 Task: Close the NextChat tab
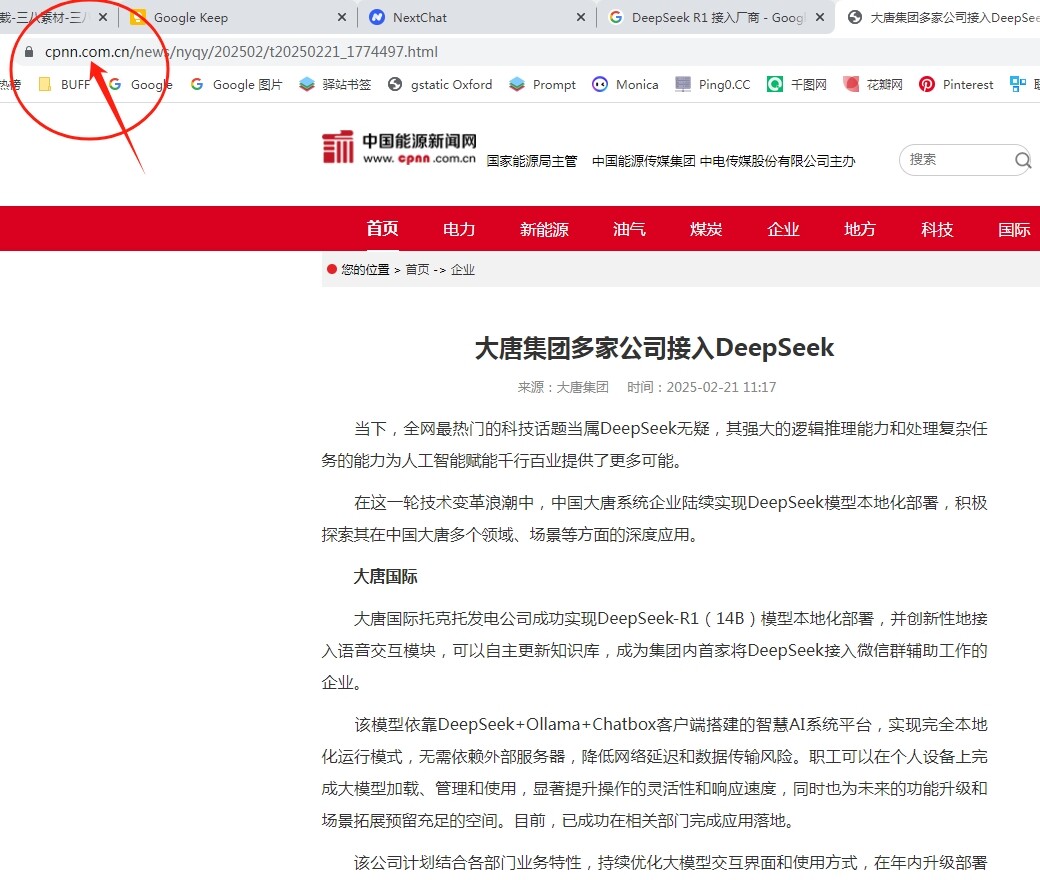pyautogui.click(x=581, y=17)
